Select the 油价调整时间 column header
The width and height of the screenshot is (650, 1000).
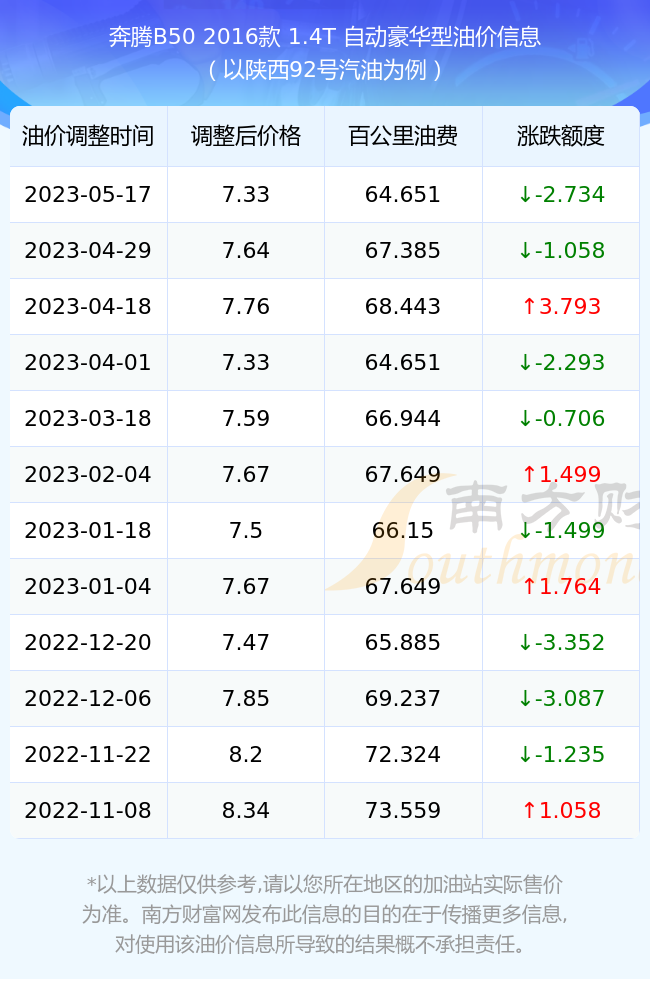(88, 136)
